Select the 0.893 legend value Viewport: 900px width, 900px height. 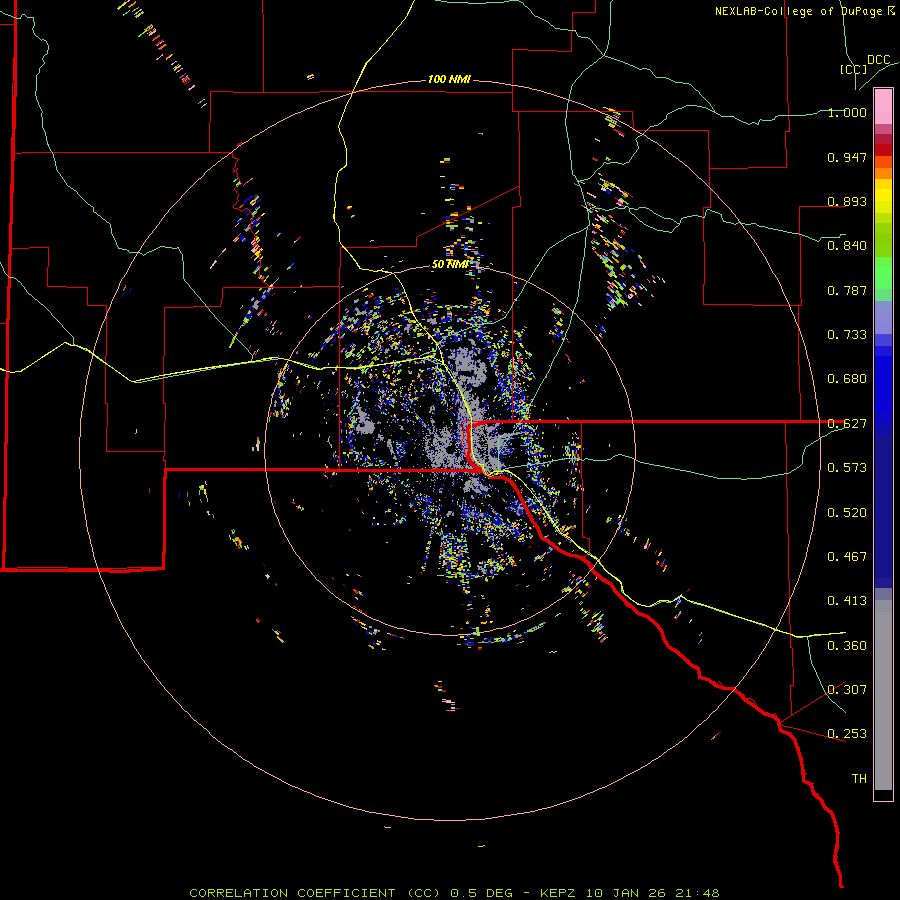click(x=847, y=201)
